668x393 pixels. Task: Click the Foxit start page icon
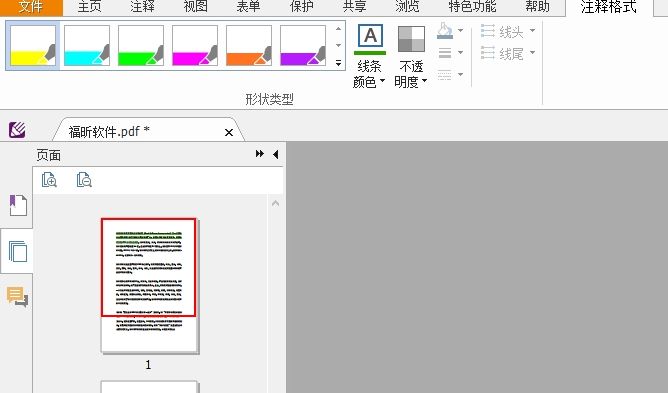17,130
